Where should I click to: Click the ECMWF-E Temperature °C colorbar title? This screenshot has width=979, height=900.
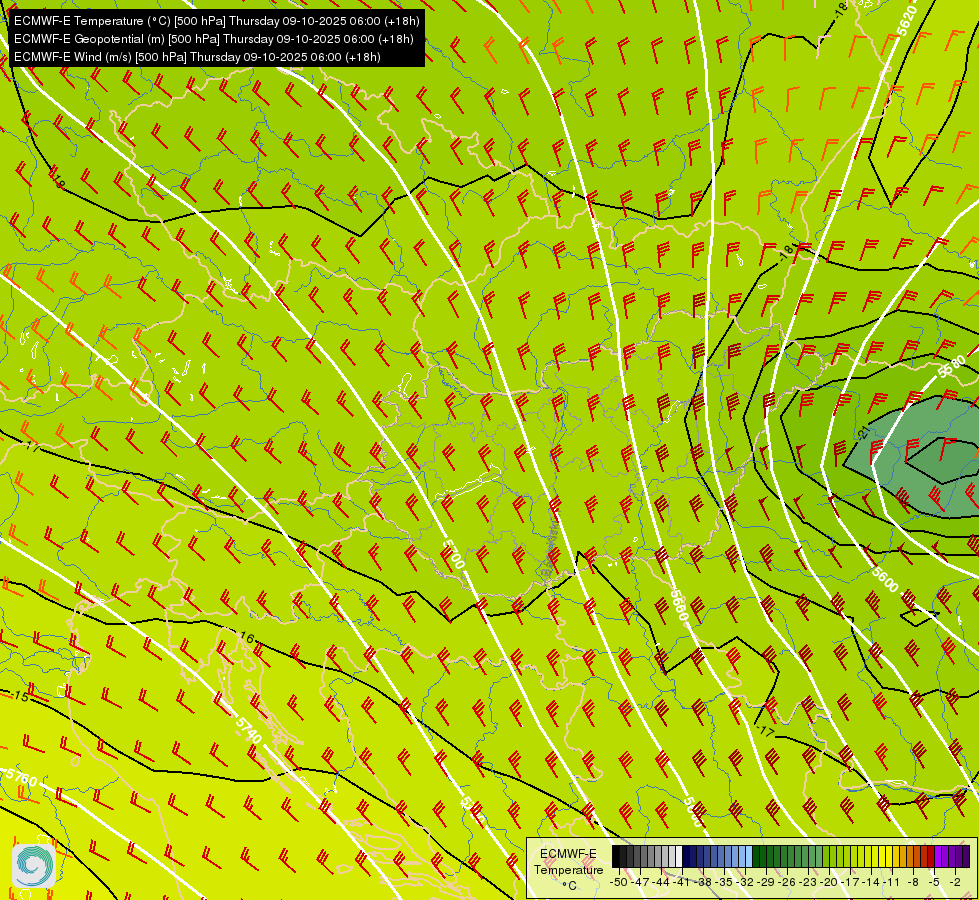(x=568, y=869)
